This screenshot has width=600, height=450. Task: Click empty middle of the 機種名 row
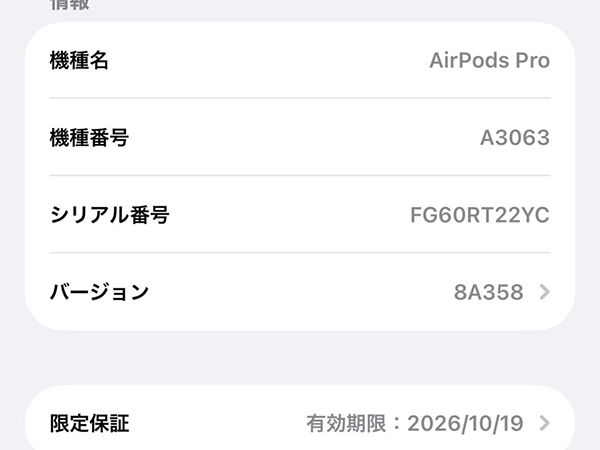pyautogui.click(x=270, y=60)
